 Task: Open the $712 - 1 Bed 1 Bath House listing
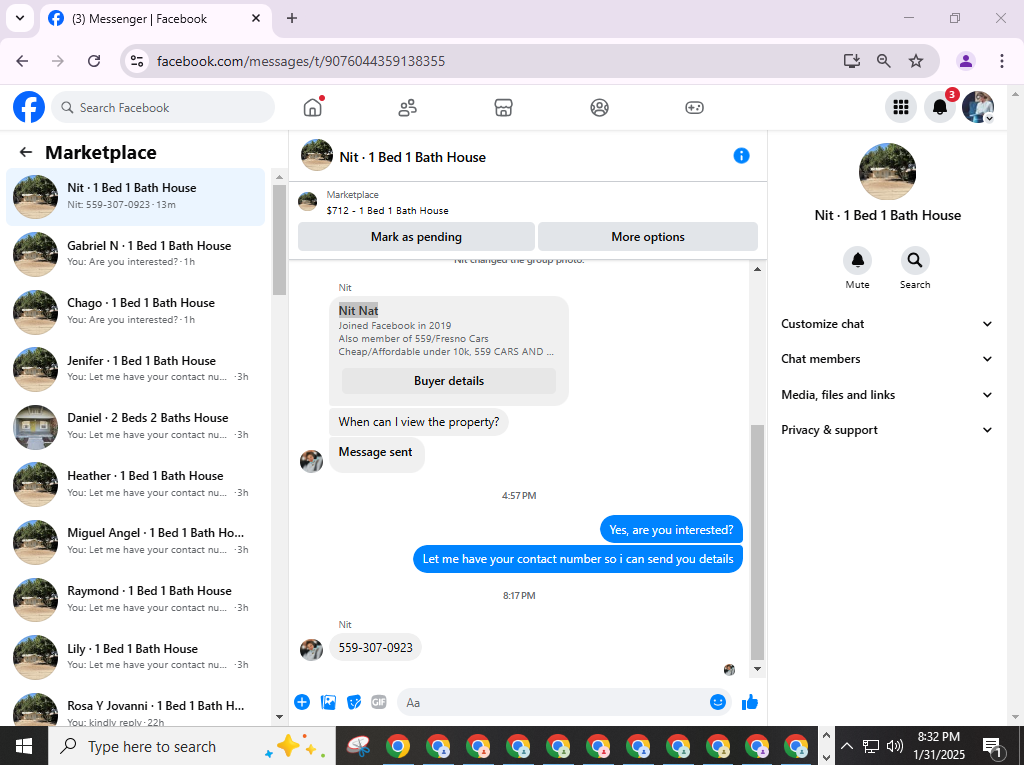coord(387,210)
